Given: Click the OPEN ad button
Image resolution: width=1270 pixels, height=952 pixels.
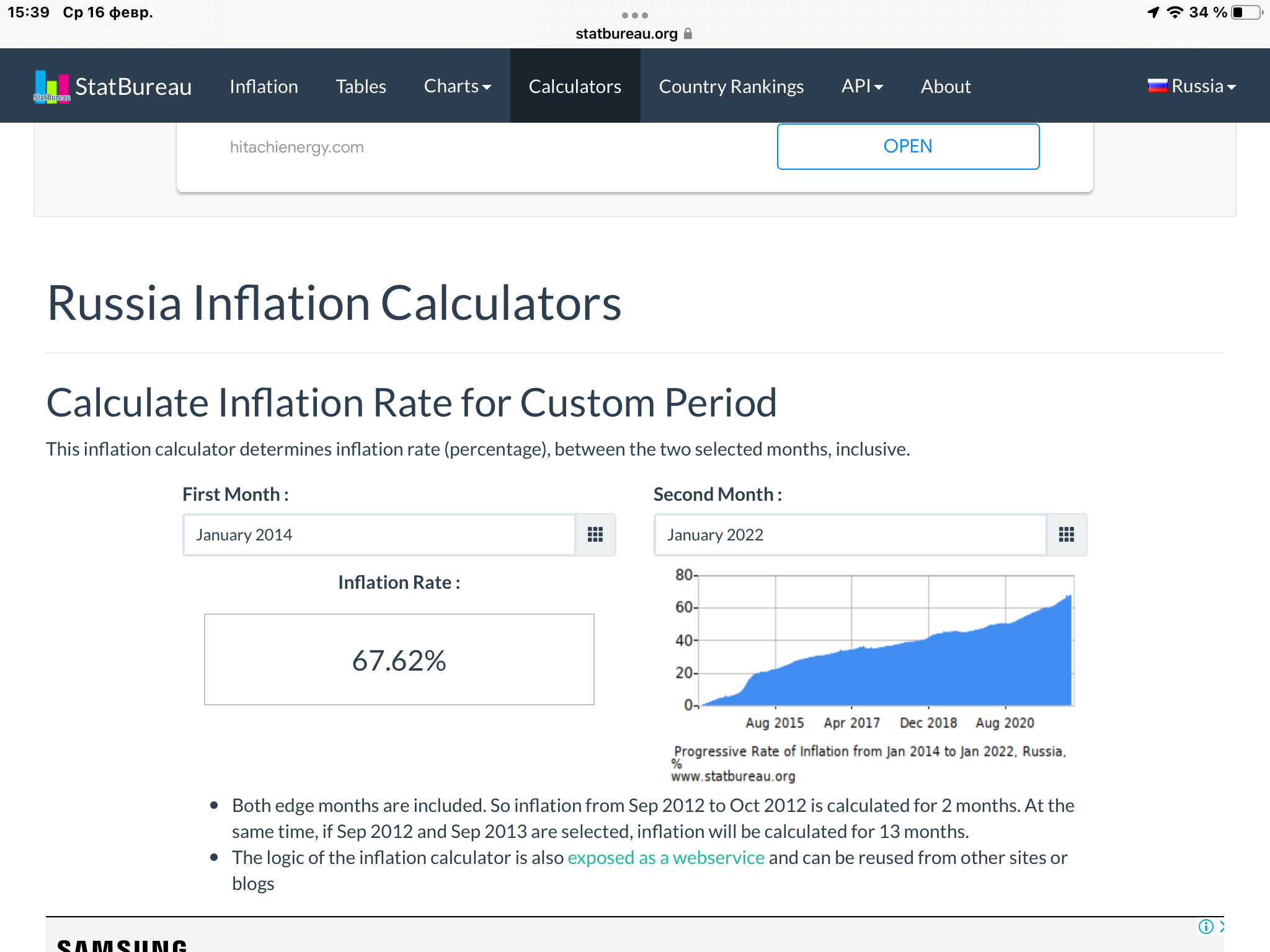Looking at the screenshot, I should point(908,146).
